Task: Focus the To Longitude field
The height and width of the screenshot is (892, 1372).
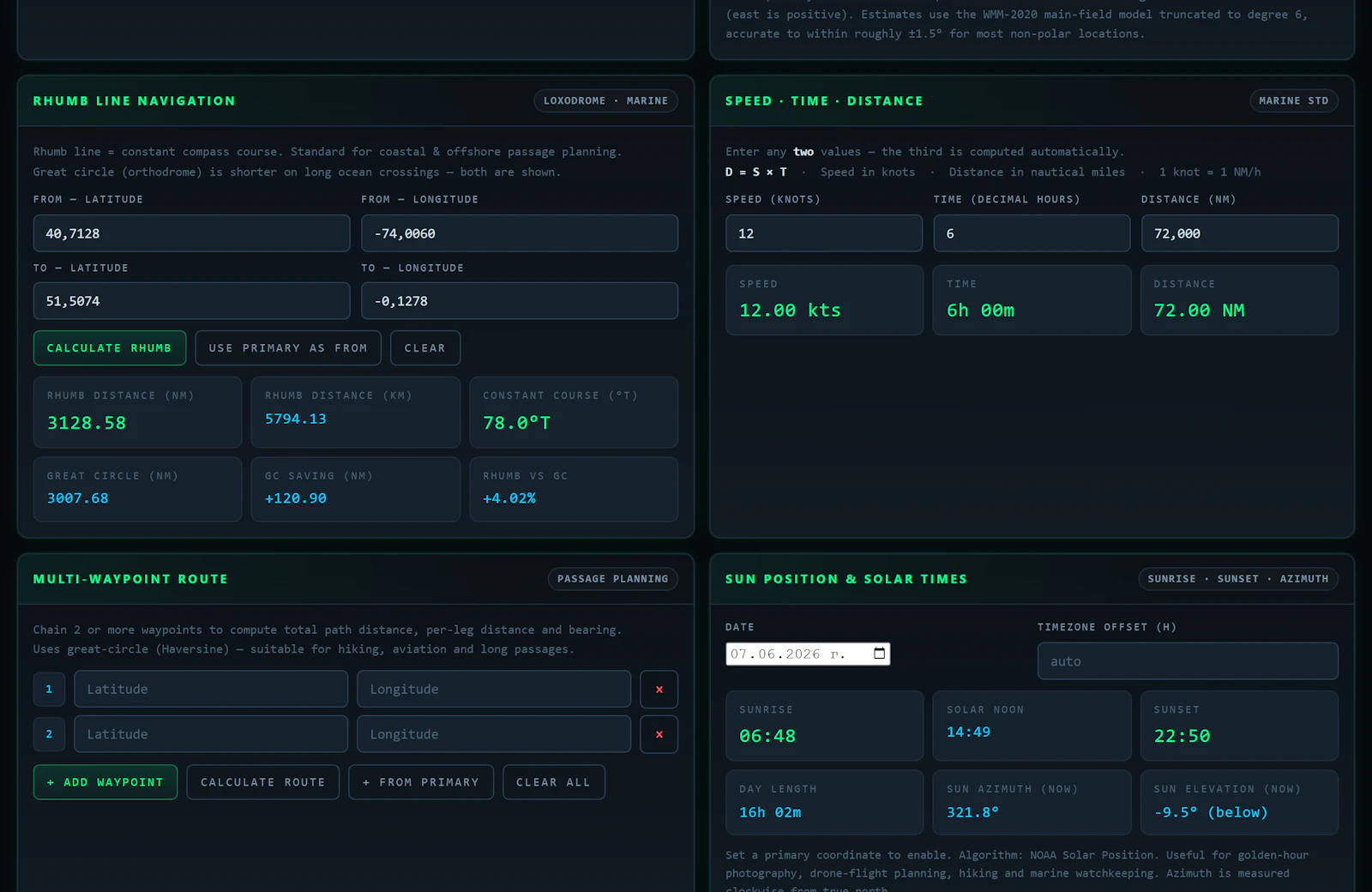Action: [x=520, y=301]
